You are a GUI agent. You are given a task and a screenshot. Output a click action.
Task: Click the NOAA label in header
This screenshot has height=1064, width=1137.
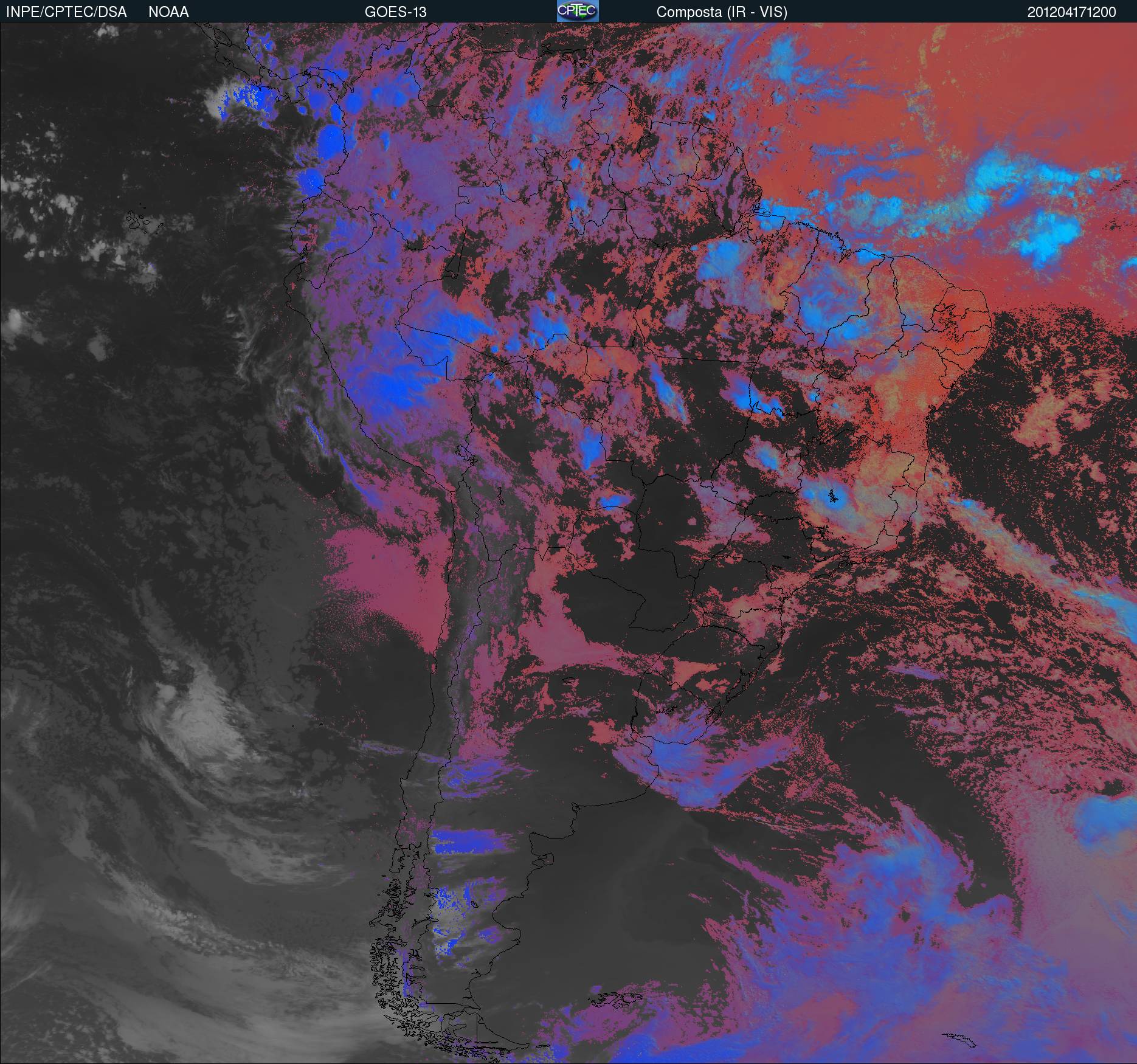(168, 12)
